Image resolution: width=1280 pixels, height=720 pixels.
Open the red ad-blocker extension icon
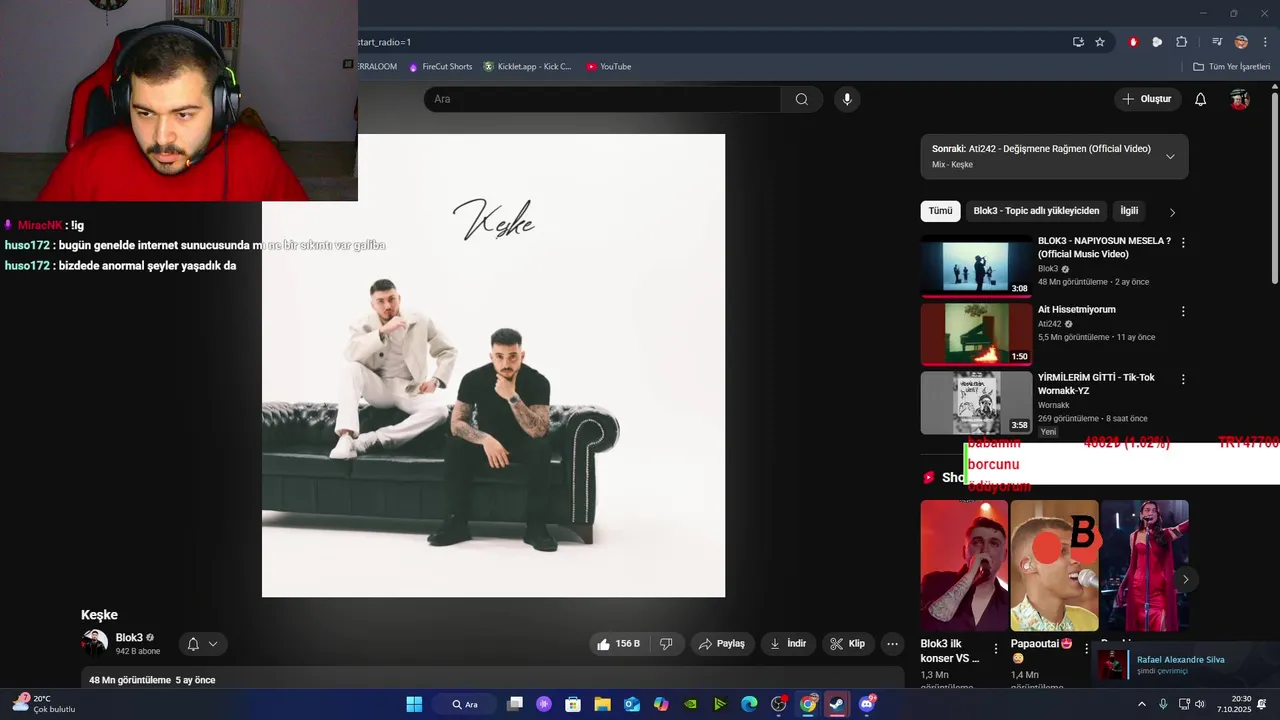click(x=1133, y=42)
